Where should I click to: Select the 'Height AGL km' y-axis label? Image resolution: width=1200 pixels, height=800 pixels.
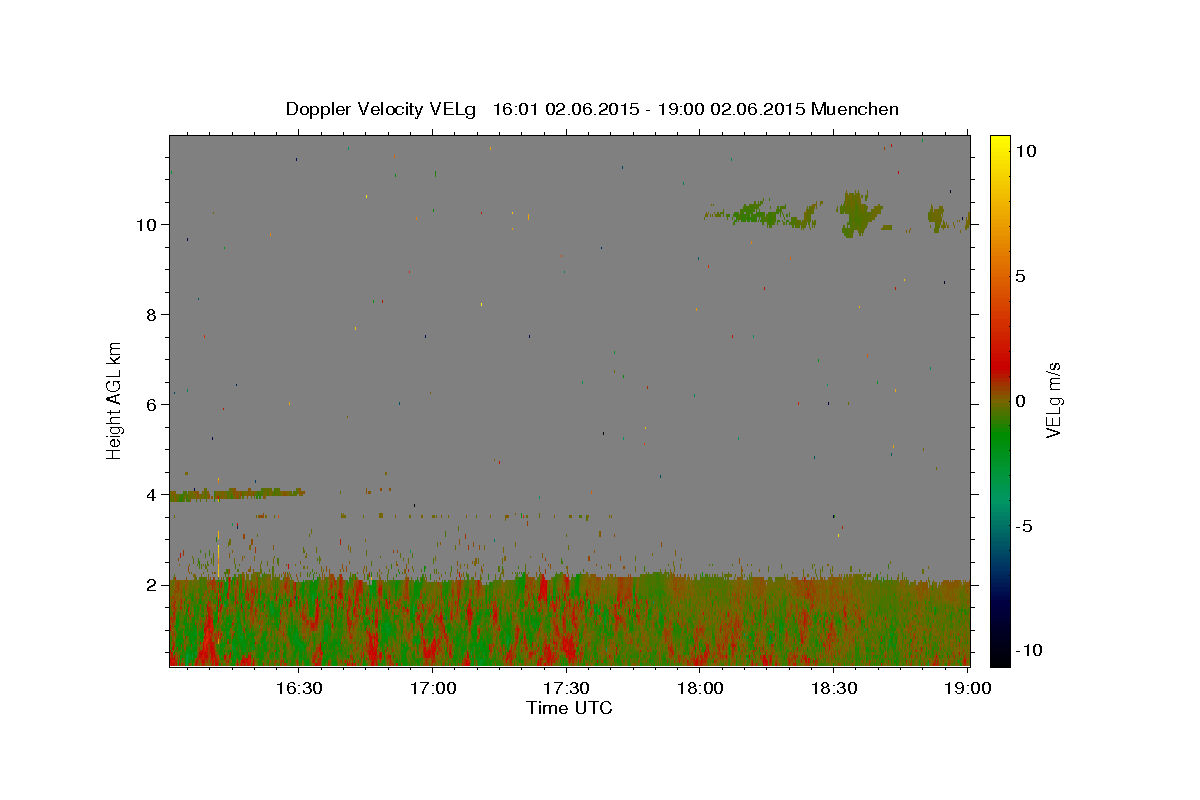click(x=115, y=401)
